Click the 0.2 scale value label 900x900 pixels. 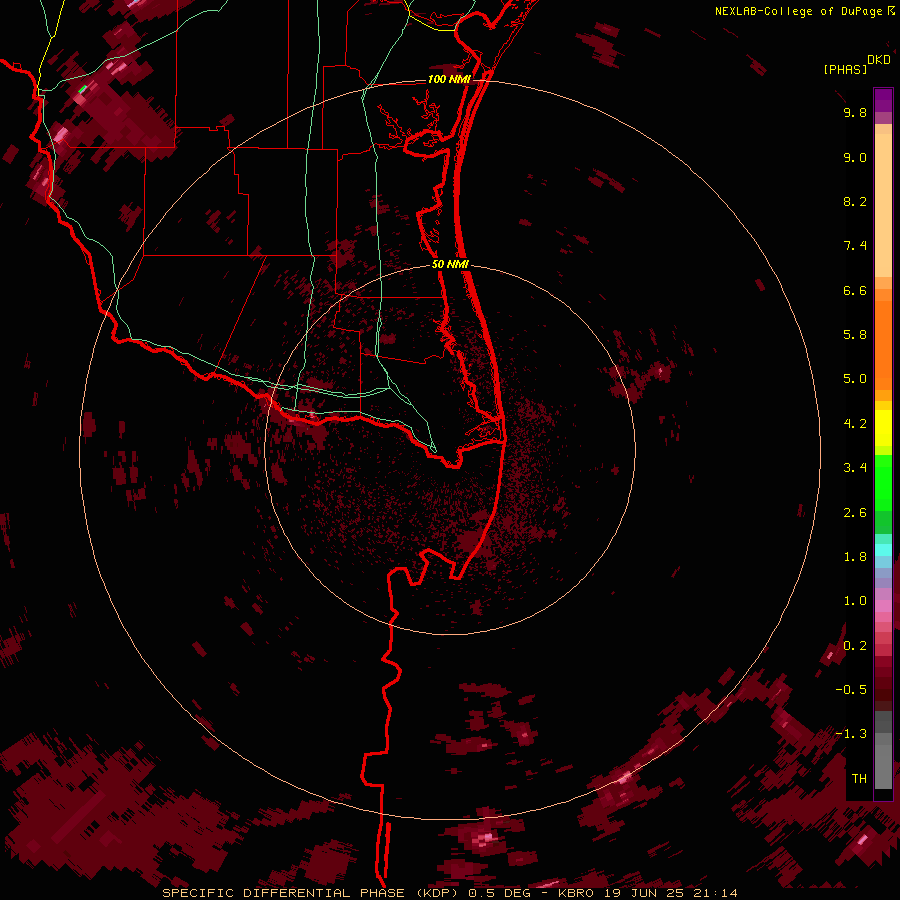tap(855, 645)
